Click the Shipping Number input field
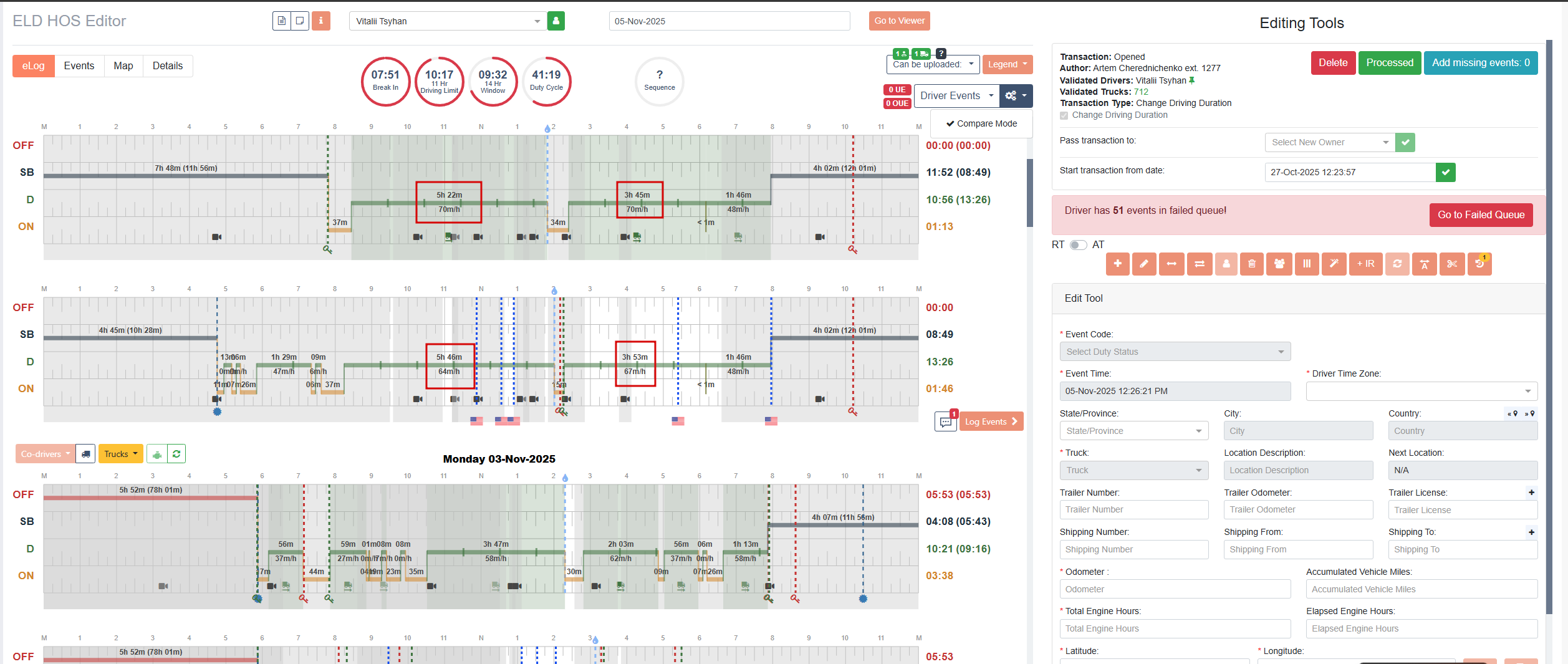The image size is (1568, 664). pos(1134,549)
